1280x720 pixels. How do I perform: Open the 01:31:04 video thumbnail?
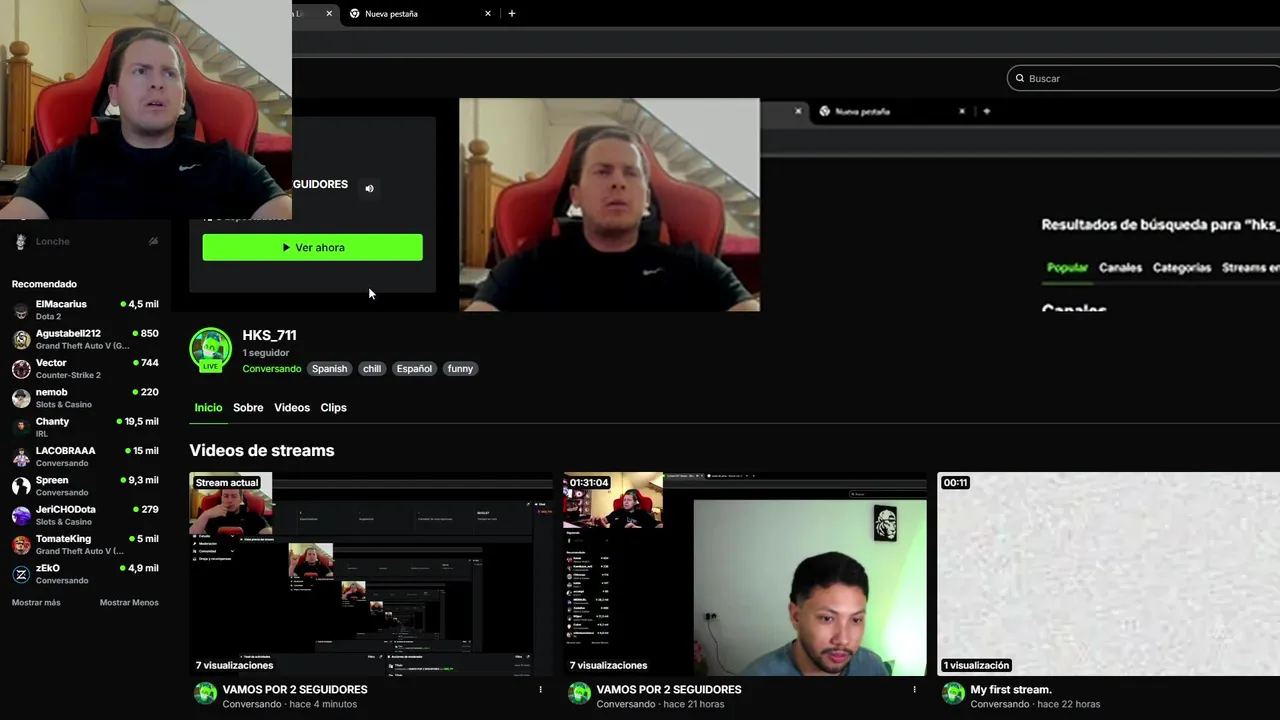click(745, 574)
